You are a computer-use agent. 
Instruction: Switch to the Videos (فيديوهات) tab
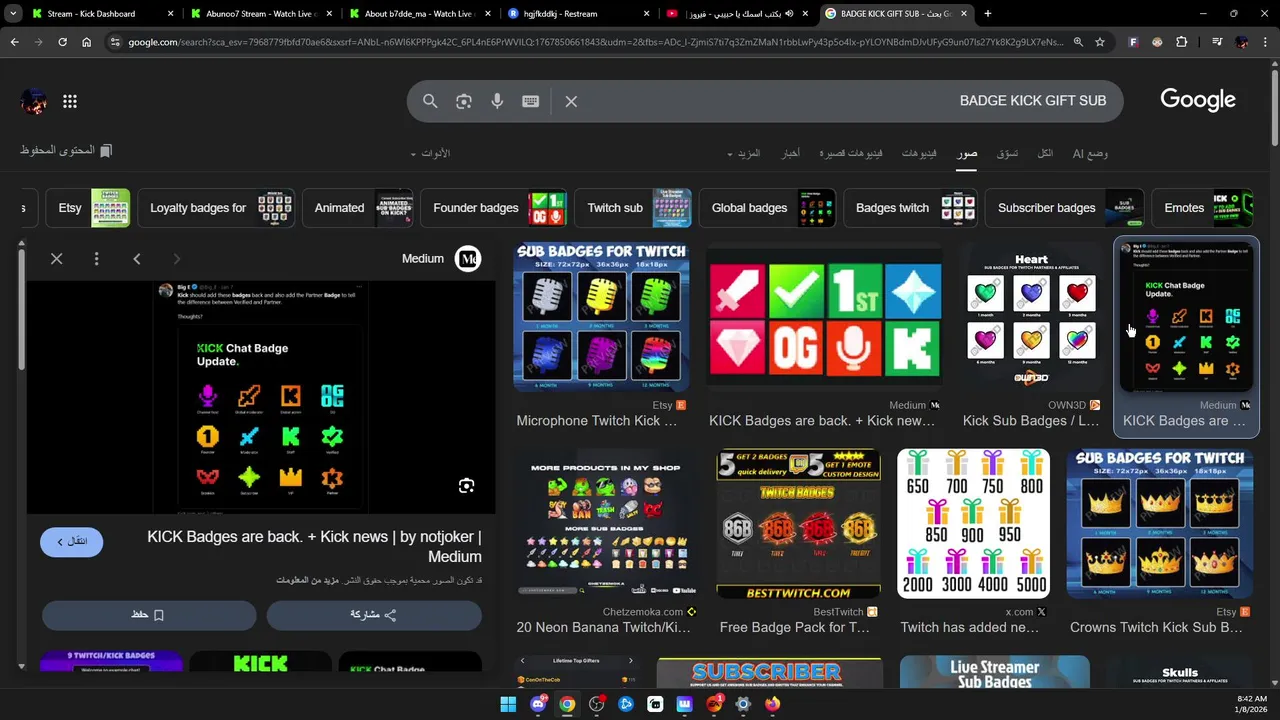(919, 153)
